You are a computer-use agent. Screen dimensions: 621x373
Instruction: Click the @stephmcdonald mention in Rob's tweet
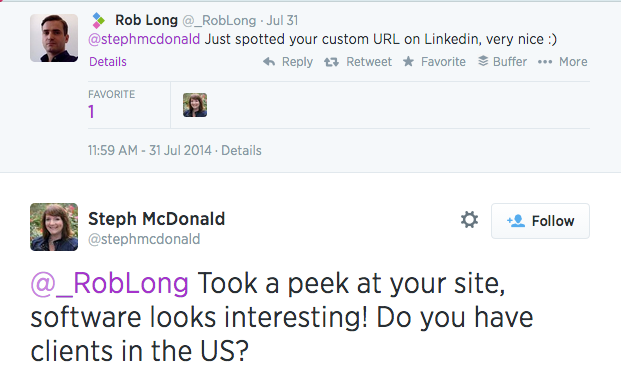[144, 39]
